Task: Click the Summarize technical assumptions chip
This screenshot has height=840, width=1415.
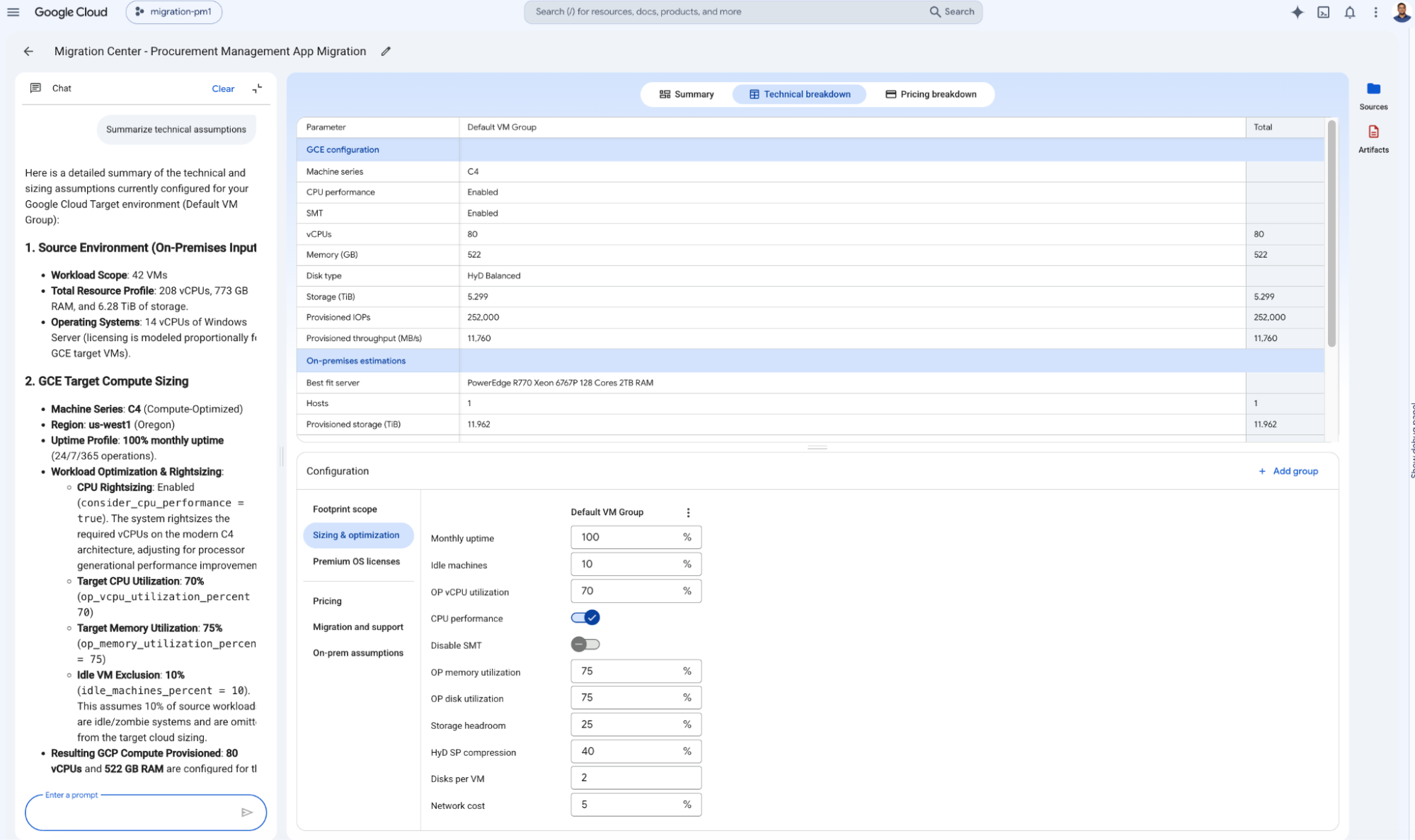Action: coord(176,130)
